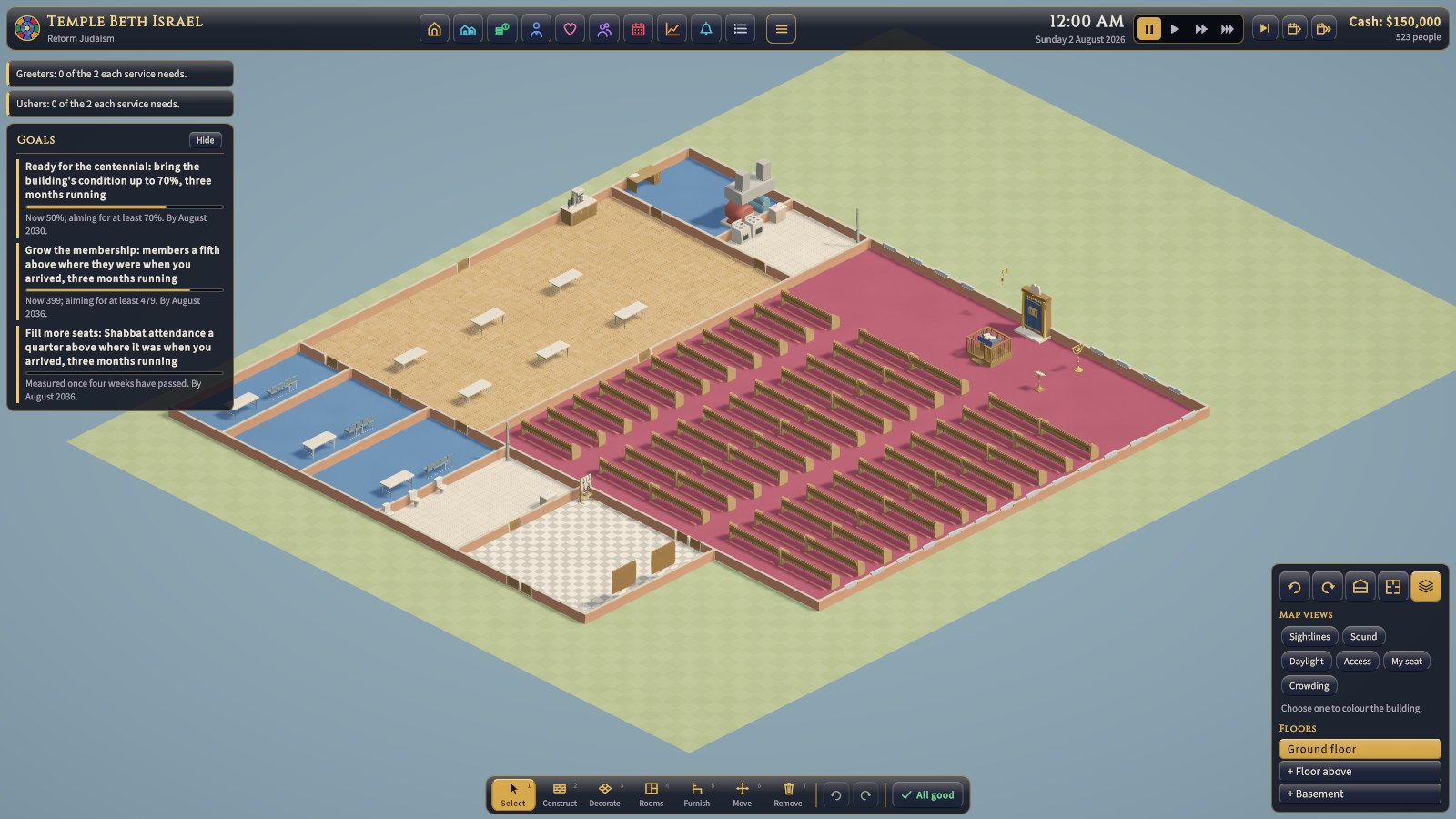The image size is (1456, 819).
Task: Add a Basement floor
Action: (x=1360, y=794)
